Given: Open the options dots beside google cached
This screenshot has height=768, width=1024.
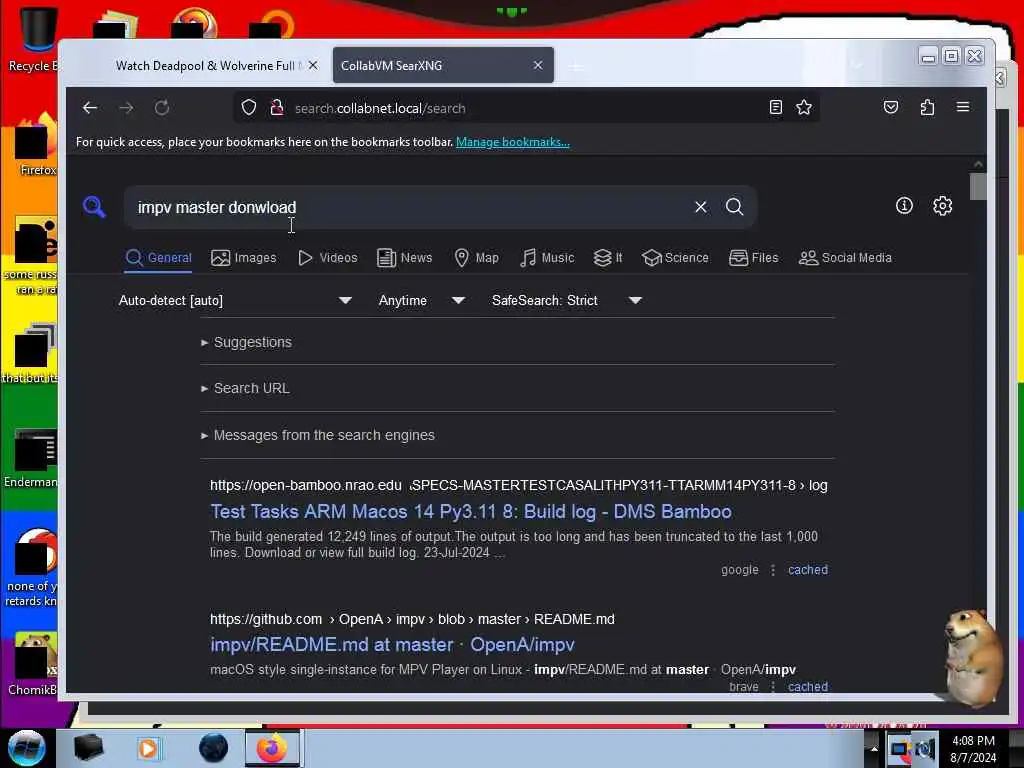Looking at the screenshot, I should click(x=773, y=570).
